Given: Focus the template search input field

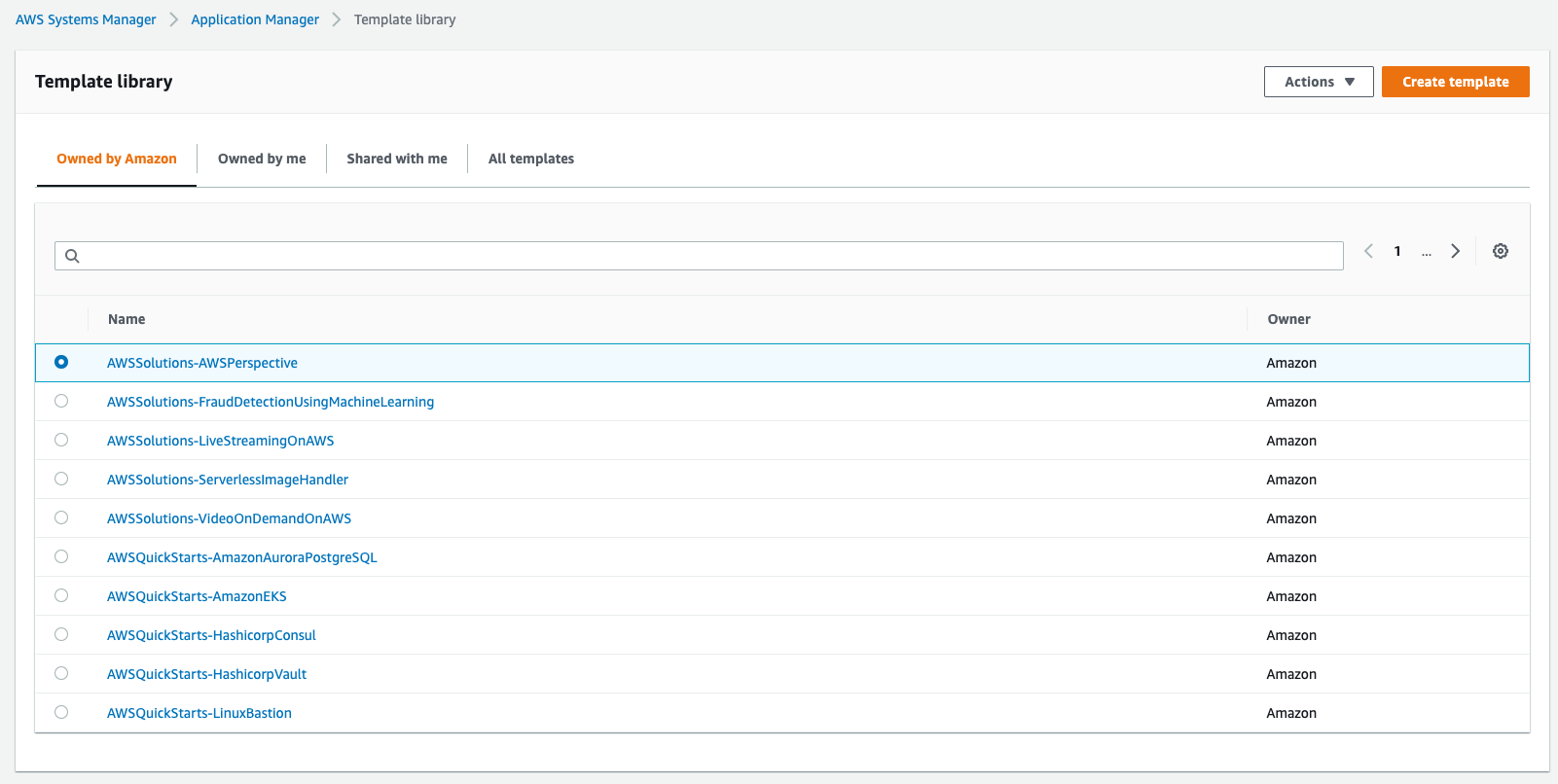Looking at the screenshot, I should point(699,256).
